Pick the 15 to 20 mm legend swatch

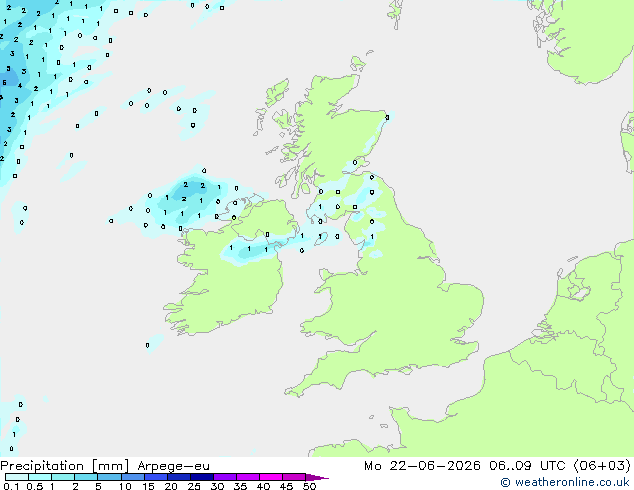(x=155, y=477)
